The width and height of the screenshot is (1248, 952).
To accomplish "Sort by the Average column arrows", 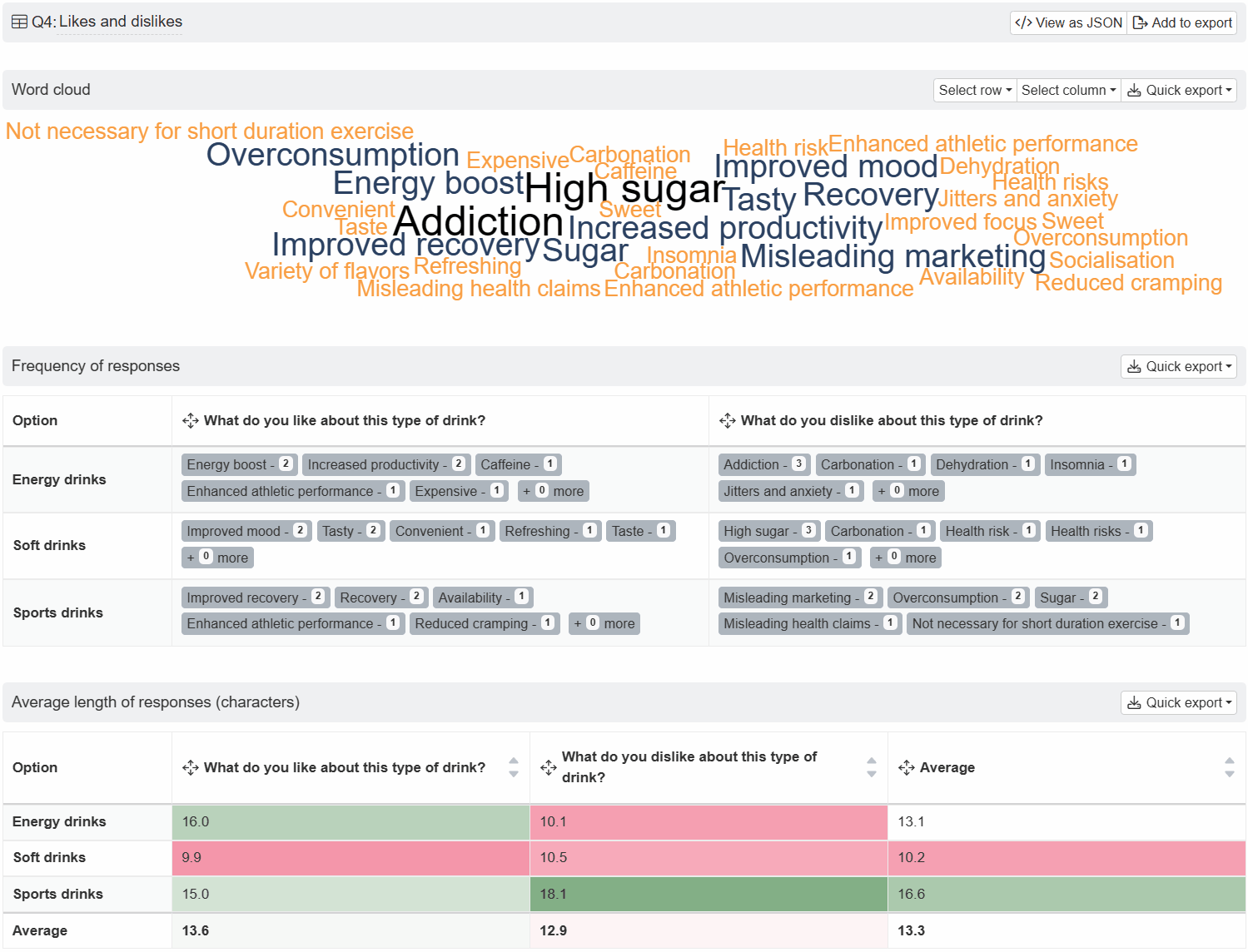I will click(1230, 767).
